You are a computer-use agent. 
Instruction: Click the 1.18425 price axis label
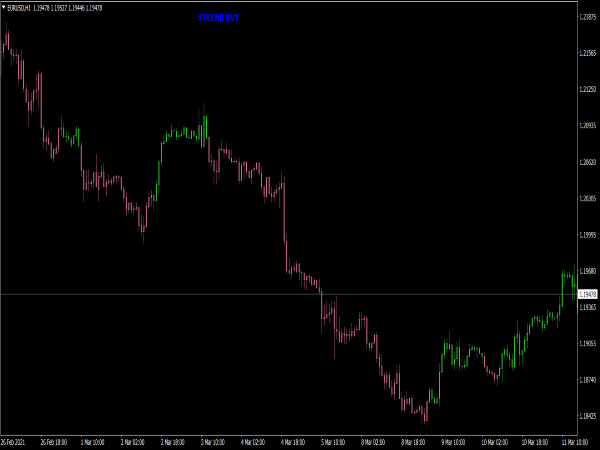pos(588,416)
